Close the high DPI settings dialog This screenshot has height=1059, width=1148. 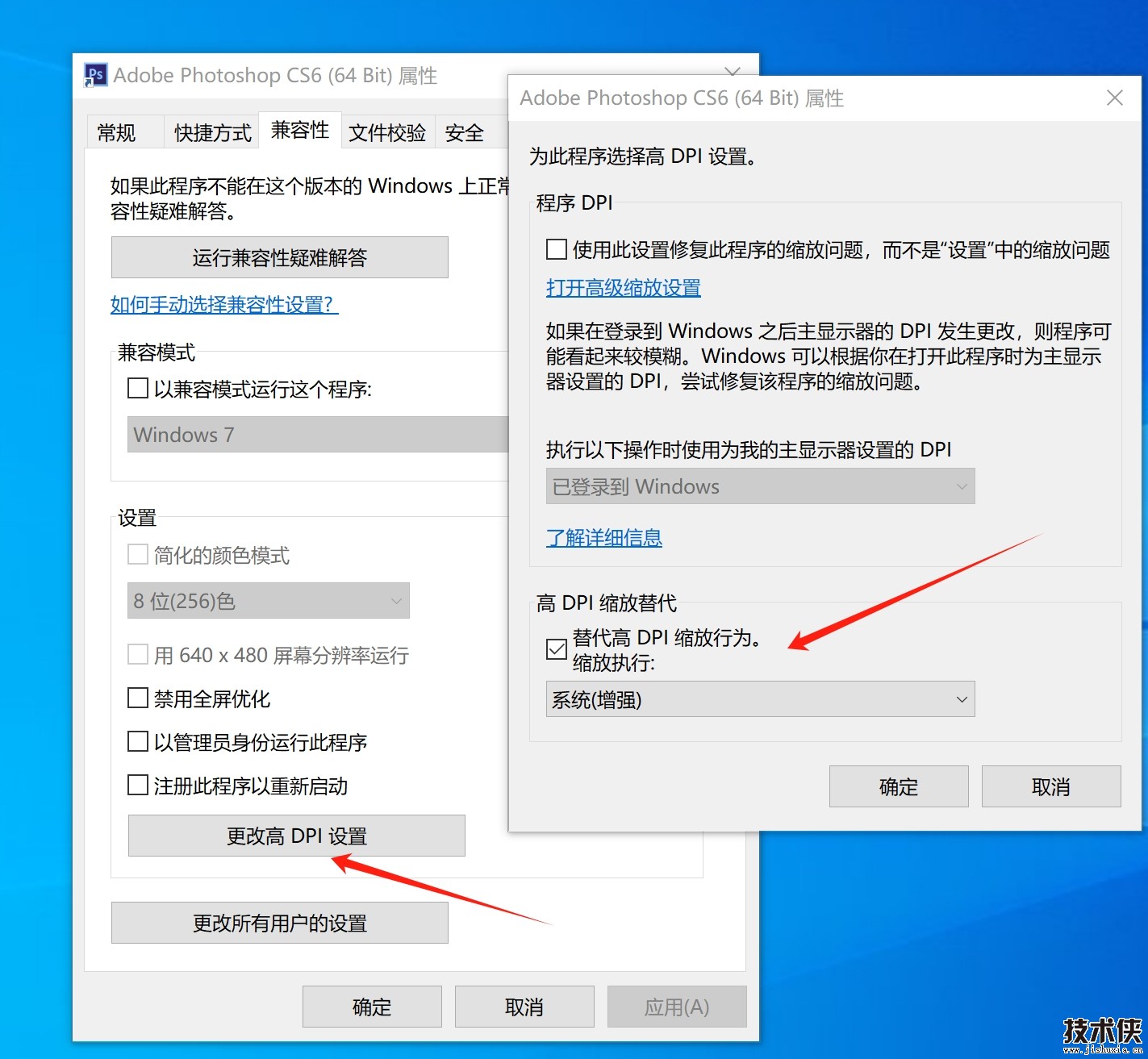pyautogui.click(x=1115, y=98)
